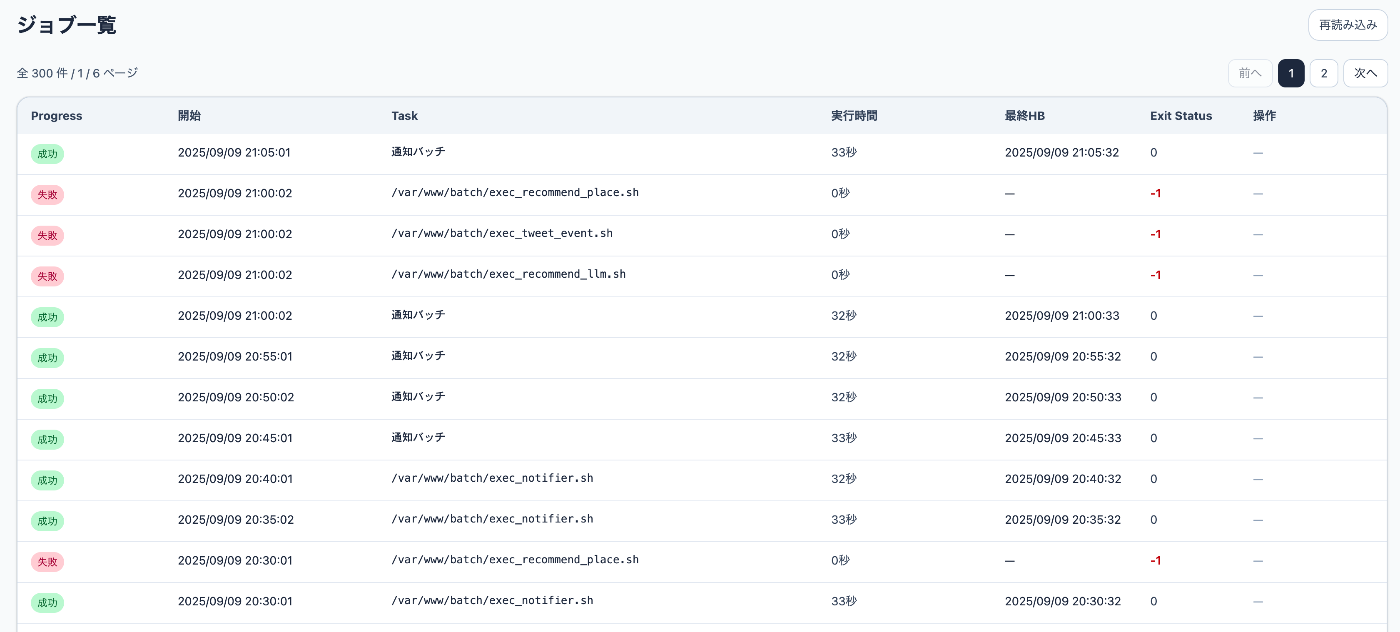Click last heartbeat 2025/09/09 20:30:32

(1063, 601)
